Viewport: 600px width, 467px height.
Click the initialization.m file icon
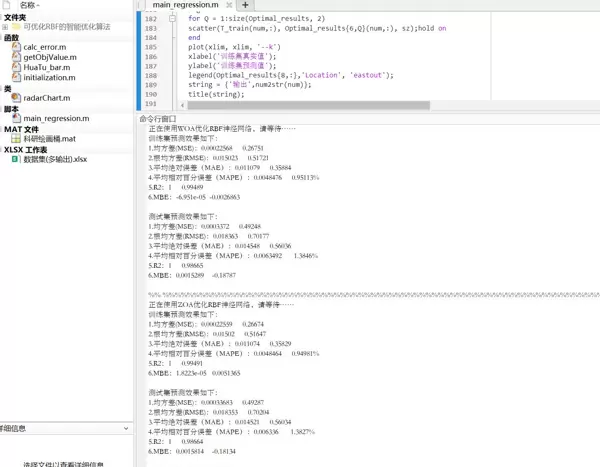(x=16, y=77)
